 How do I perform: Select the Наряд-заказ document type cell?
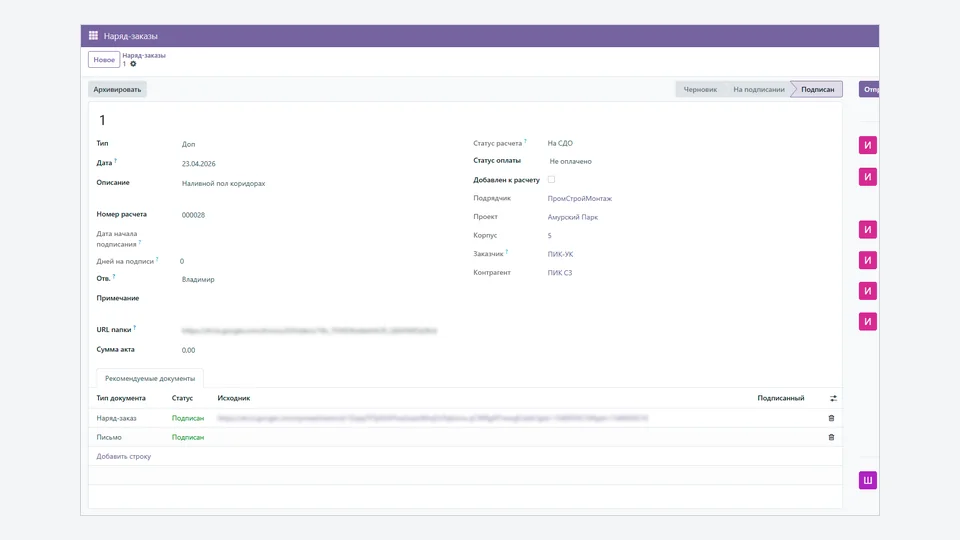(116, 418)
